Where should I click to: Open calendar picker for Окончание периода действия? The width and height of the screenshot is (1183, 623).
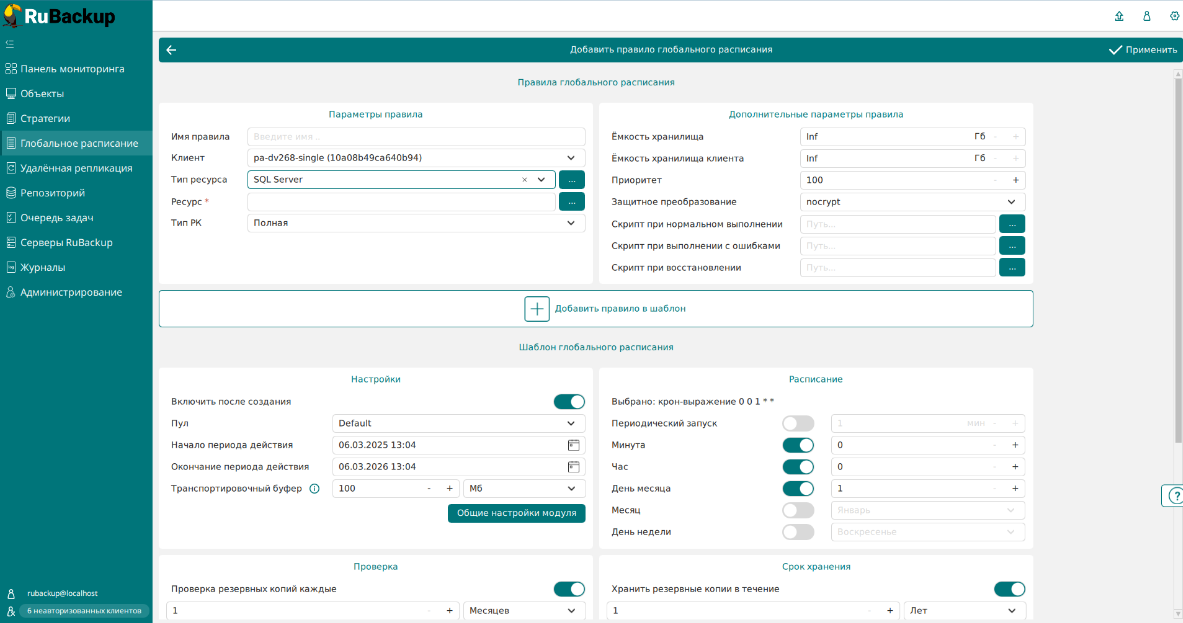click(574, 467)
